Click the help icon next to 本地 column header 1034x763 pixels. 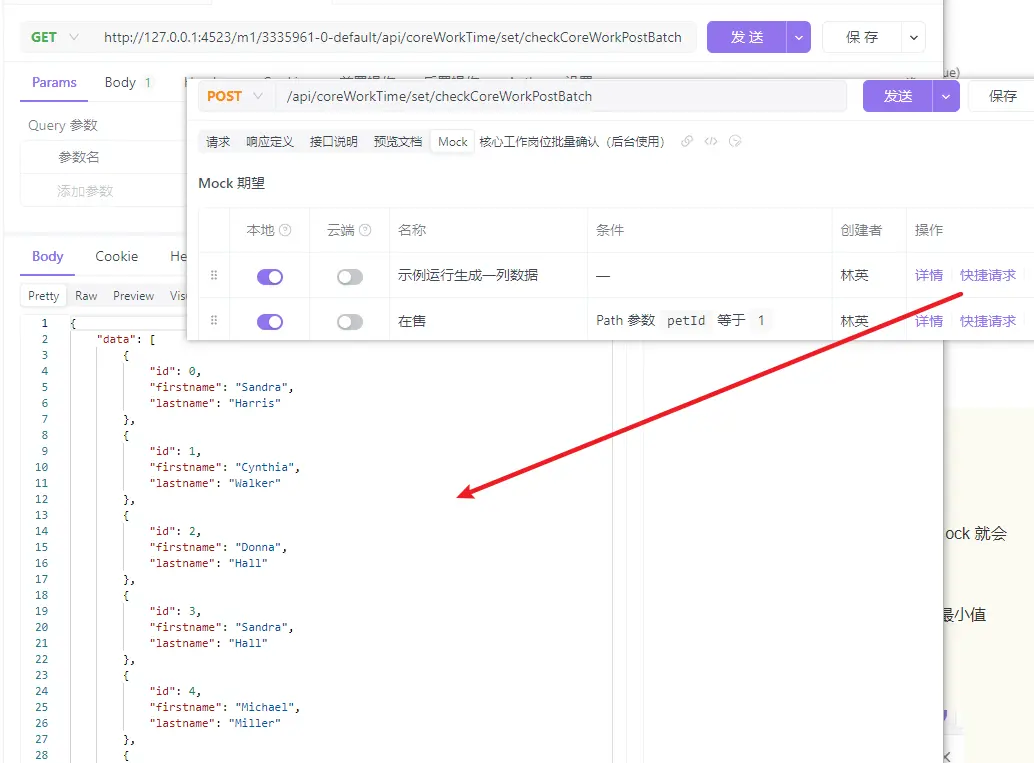point(285,229)
